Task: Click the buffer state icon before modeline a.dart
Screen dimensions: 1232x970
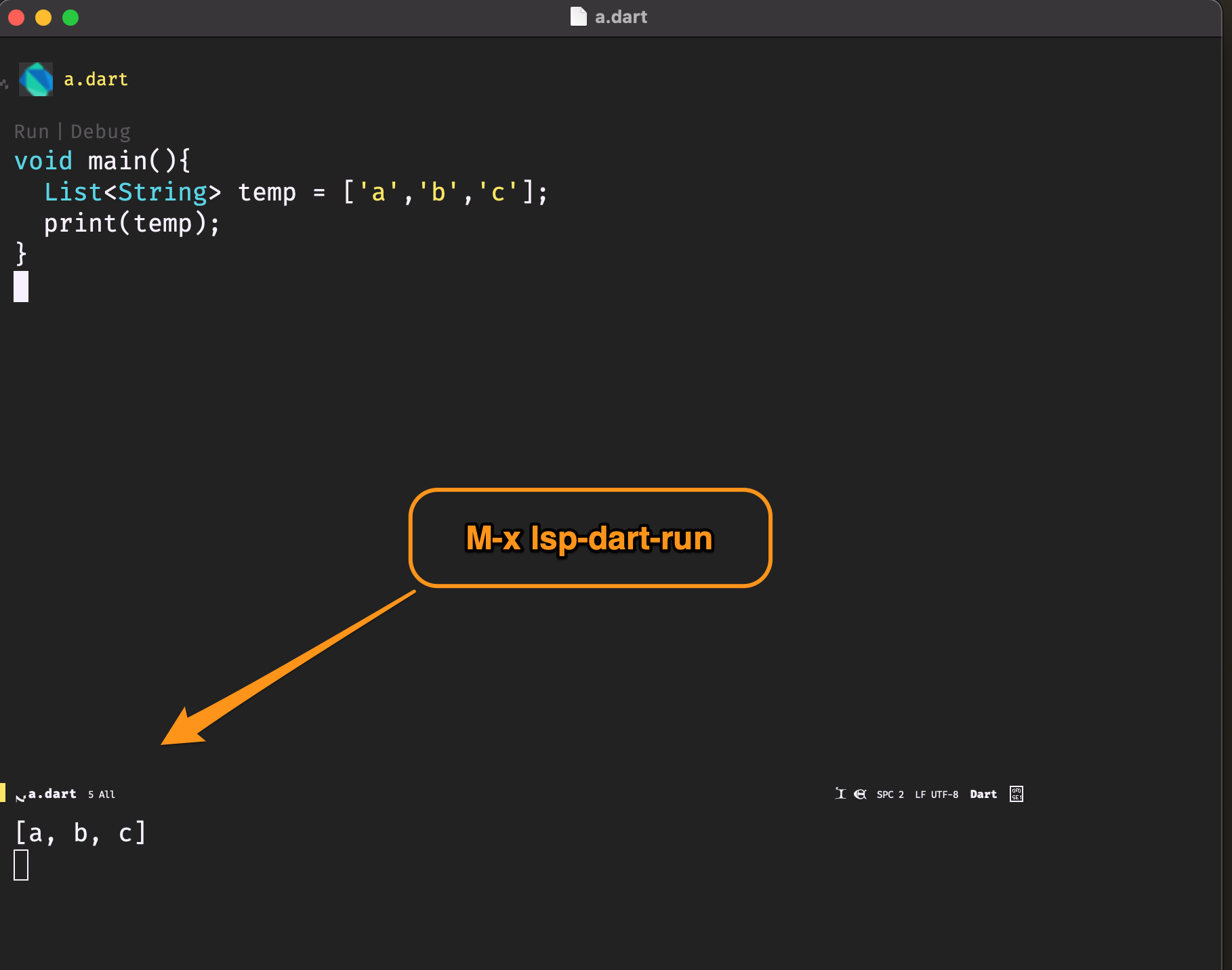Action: (20, 796)
